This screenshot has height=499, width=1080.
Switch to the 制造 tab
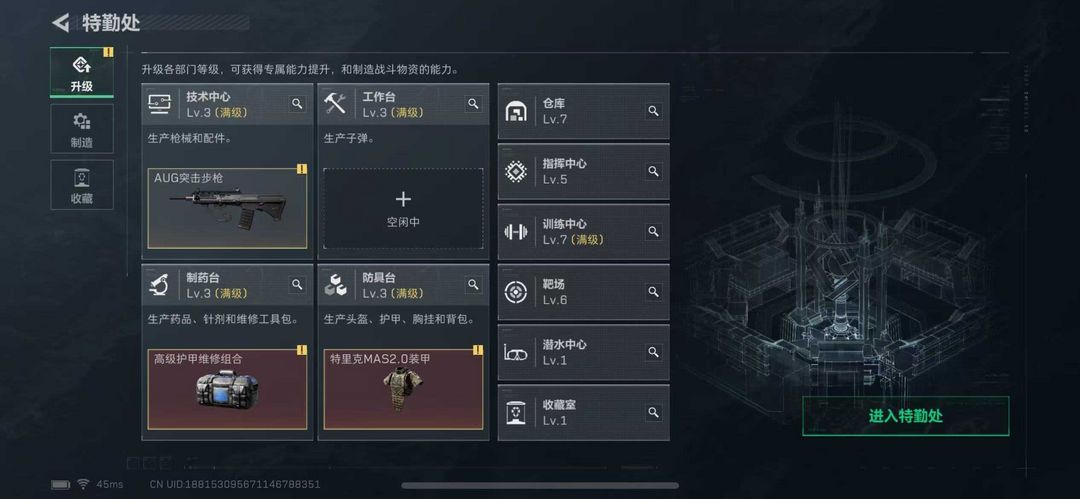click(x=81, y=129)
